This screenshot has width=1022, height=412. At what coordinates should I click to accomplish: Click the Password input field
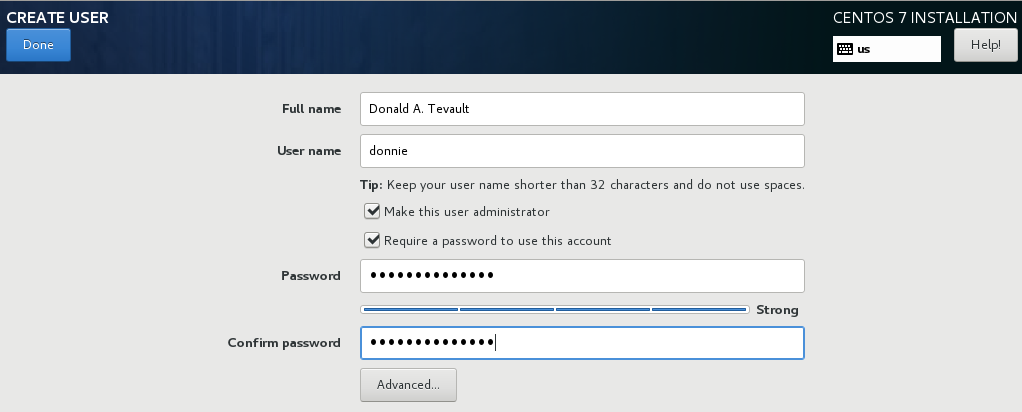[x=582, y=276]
